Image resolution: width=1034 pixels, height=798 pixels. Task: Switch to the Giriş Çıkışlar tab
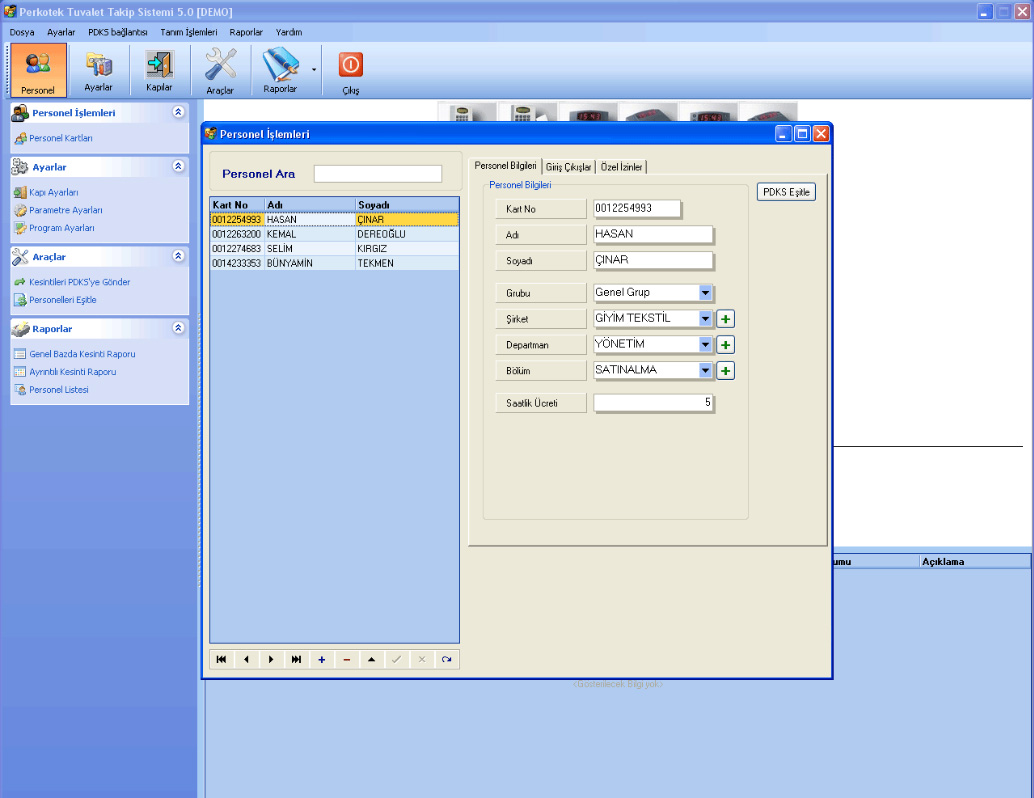click(568, 167)
